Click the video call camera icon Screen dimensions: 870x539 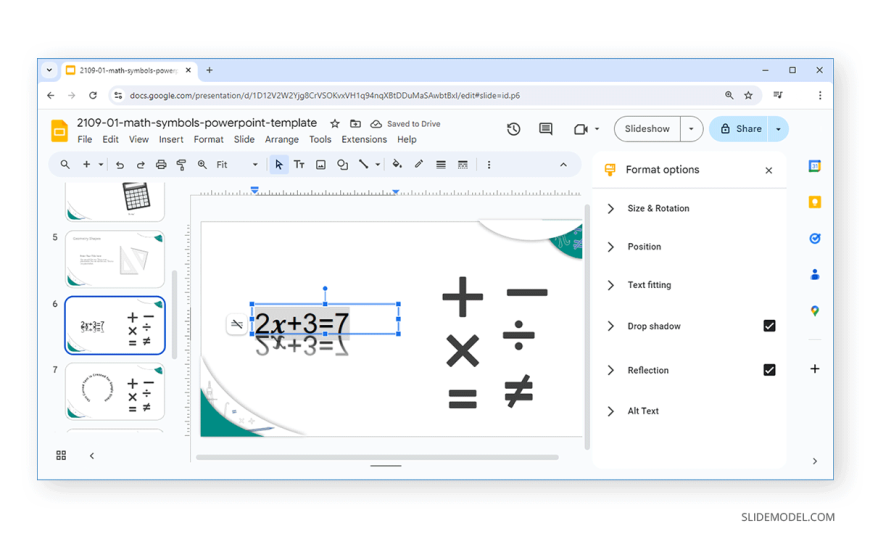pos(580,129)
